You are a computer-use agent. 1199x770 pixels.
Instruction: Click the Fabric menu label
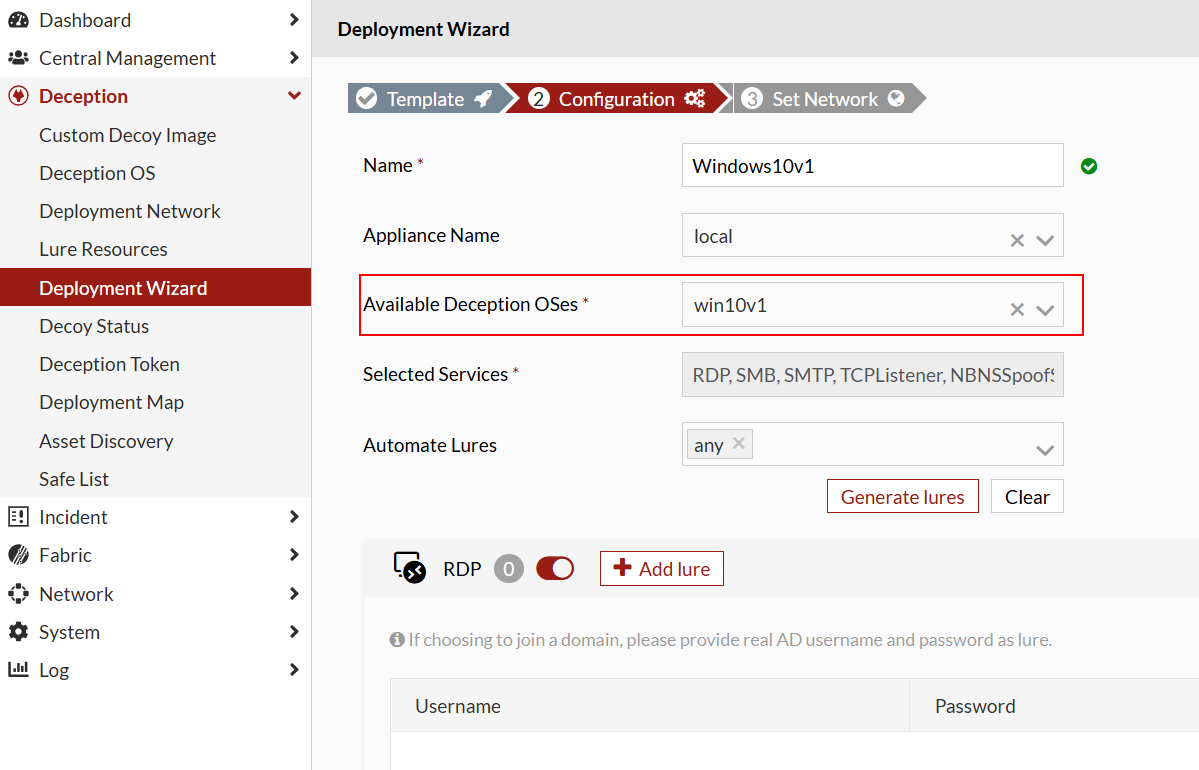point(65,555)
